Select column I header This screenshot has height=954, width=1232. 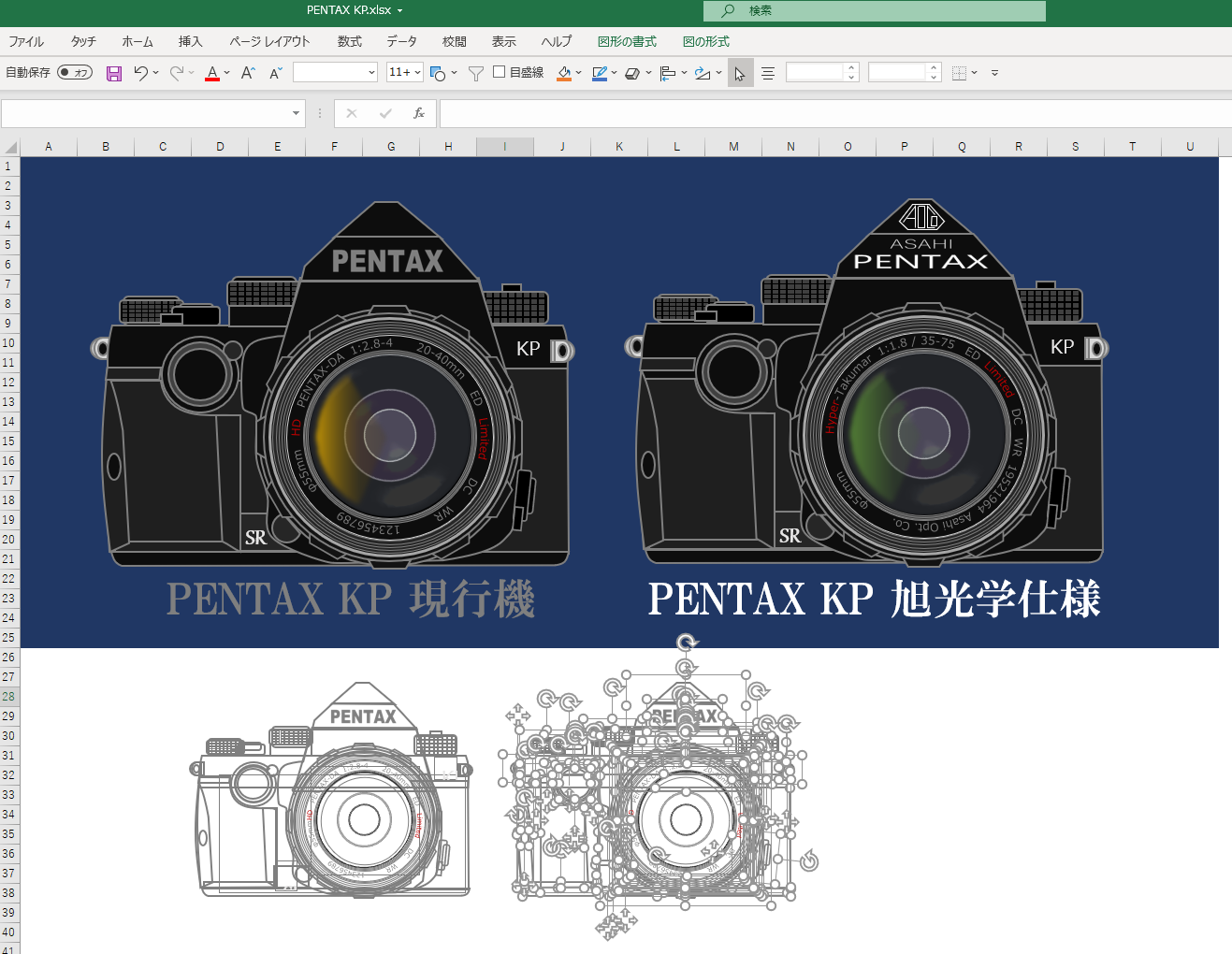505,147
